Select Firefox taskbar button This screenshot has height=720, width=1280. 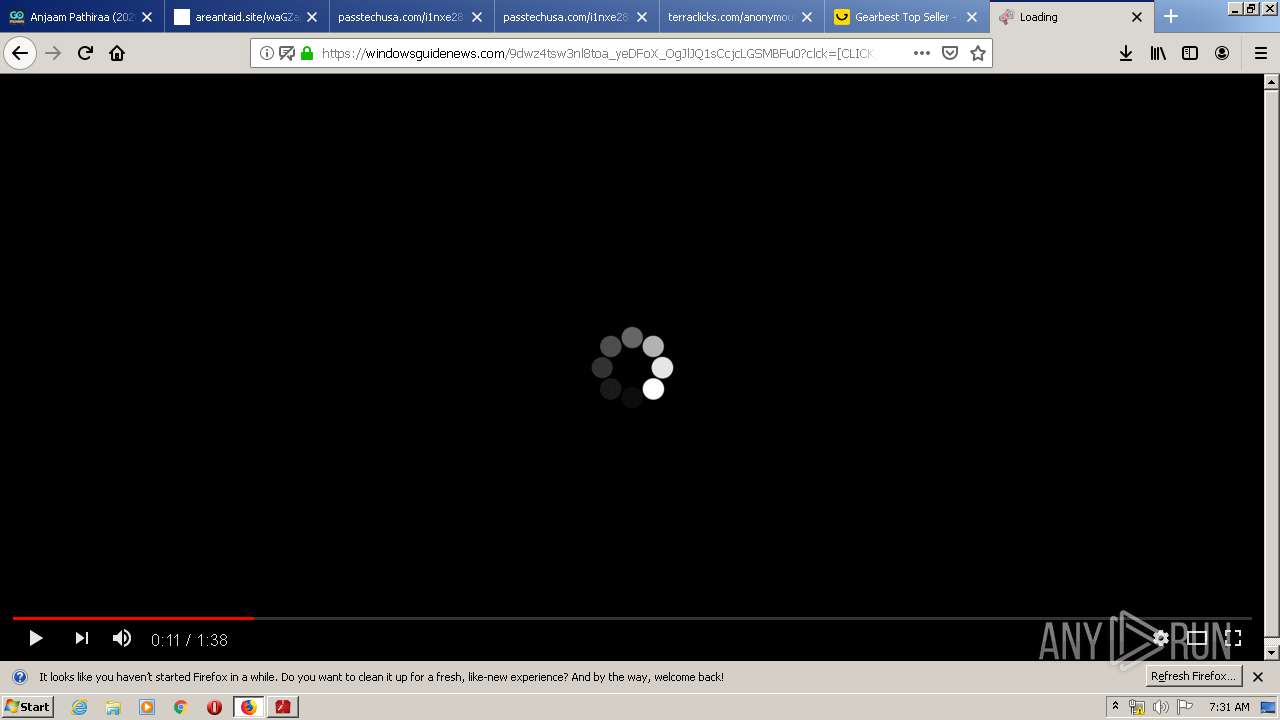tap(248, 707)
